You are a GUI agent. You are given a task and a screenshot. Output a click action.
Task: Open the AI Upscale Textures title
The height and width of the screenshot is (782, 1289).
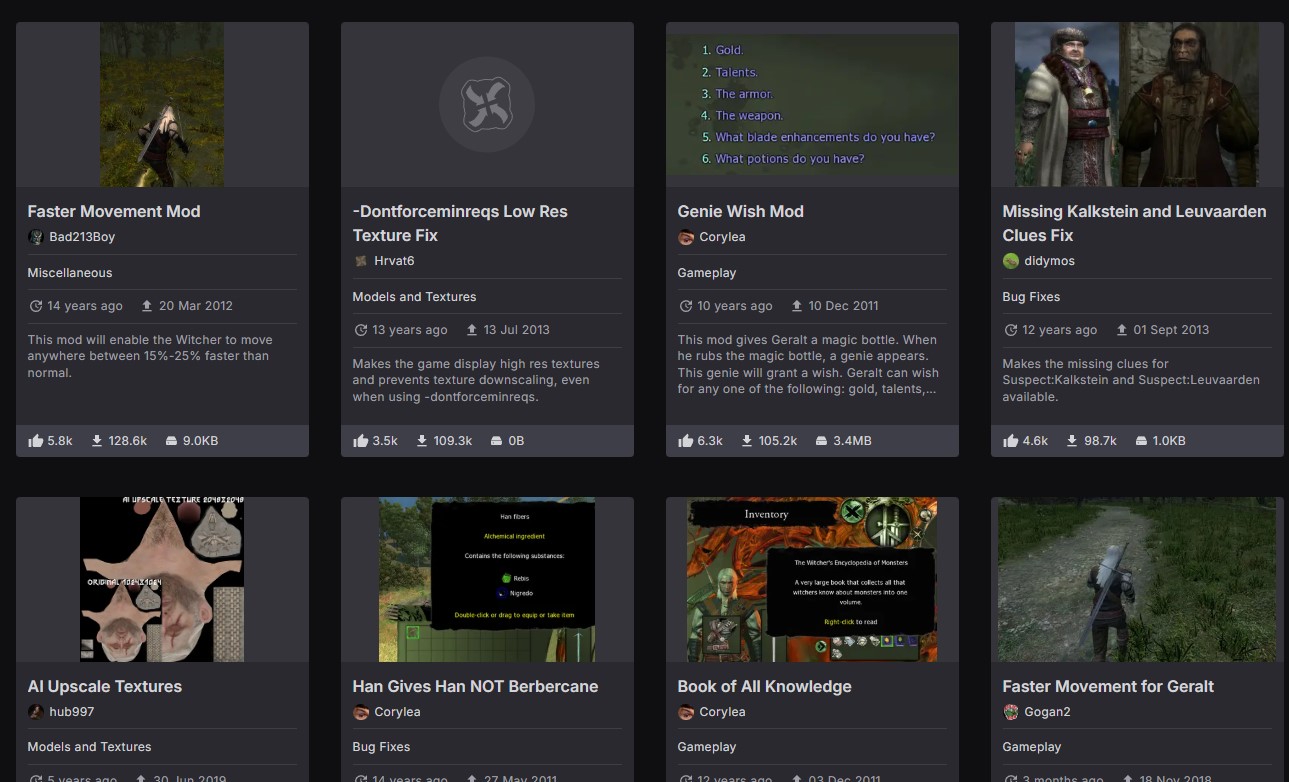[105, 687]
